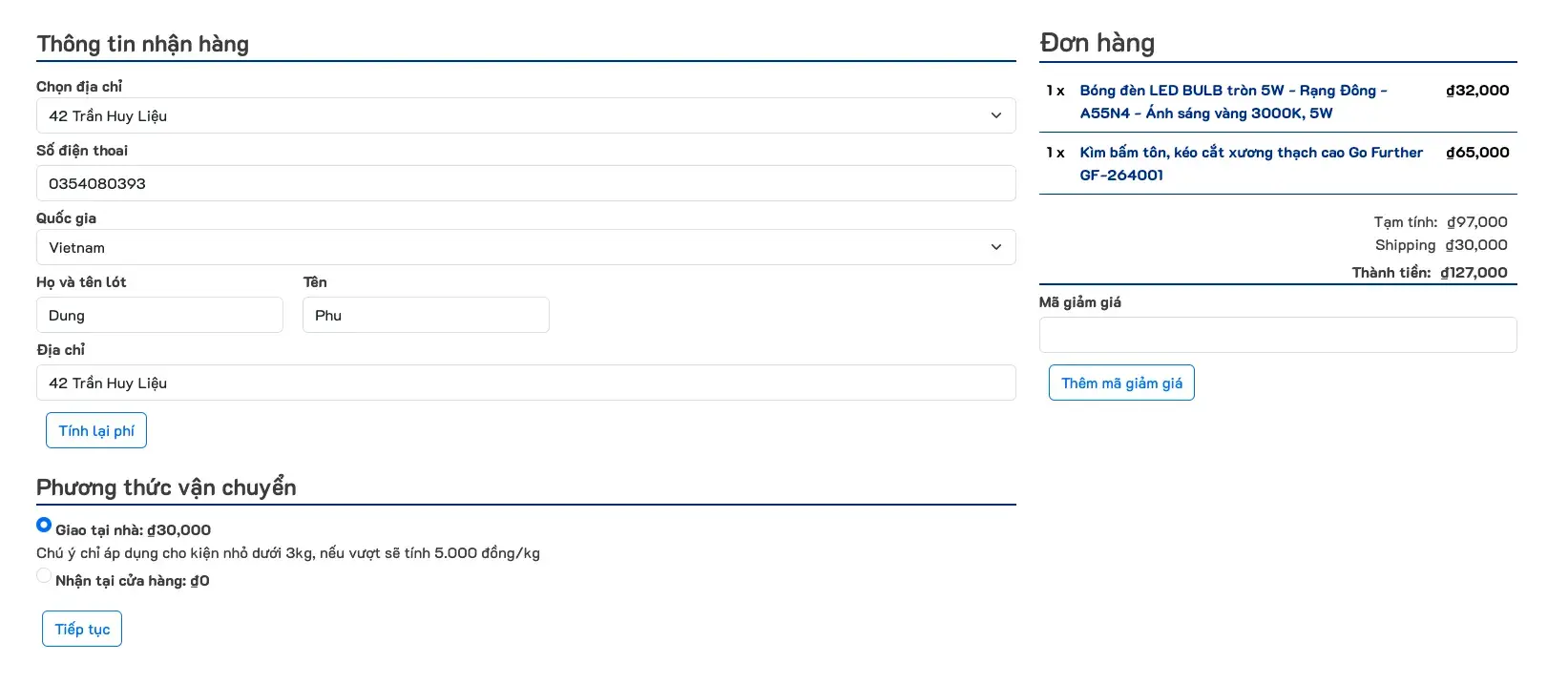Focus the "Địa chỉ" street address text field
Screen dimensions: 1568x683
pyautogui.click(x=525, y=383)
